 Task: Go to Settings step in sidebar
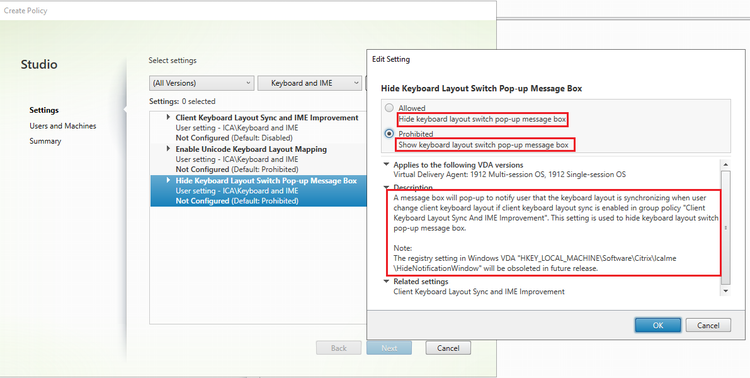pos(44,110)
